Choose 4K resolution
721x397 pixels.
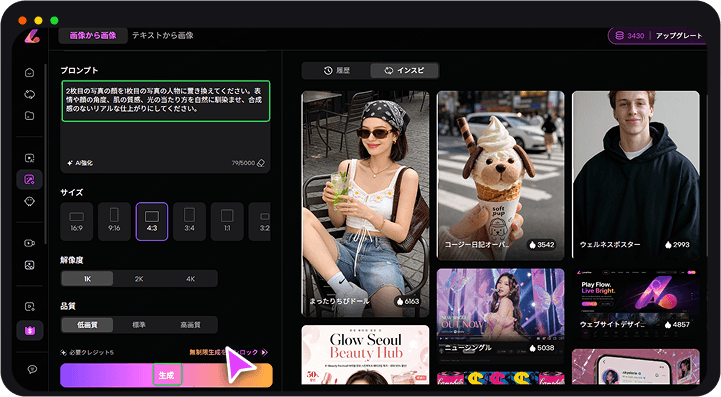pyautogui.click(x=190, y=279)
